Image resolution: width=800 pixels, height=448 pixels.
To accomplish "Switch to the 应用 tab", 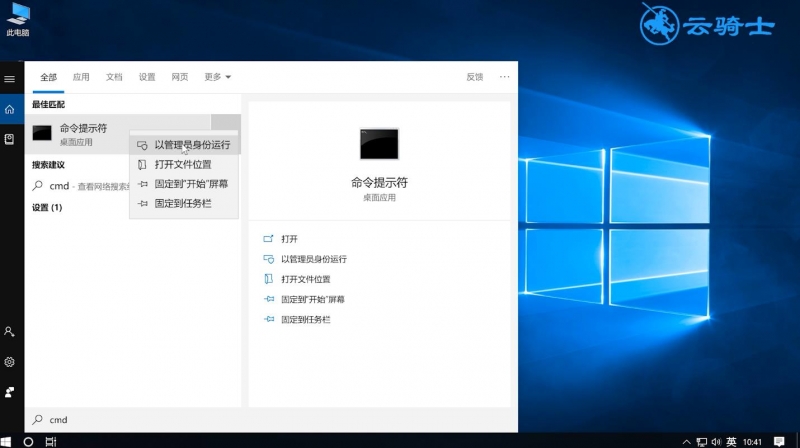I will coord(81,77).
